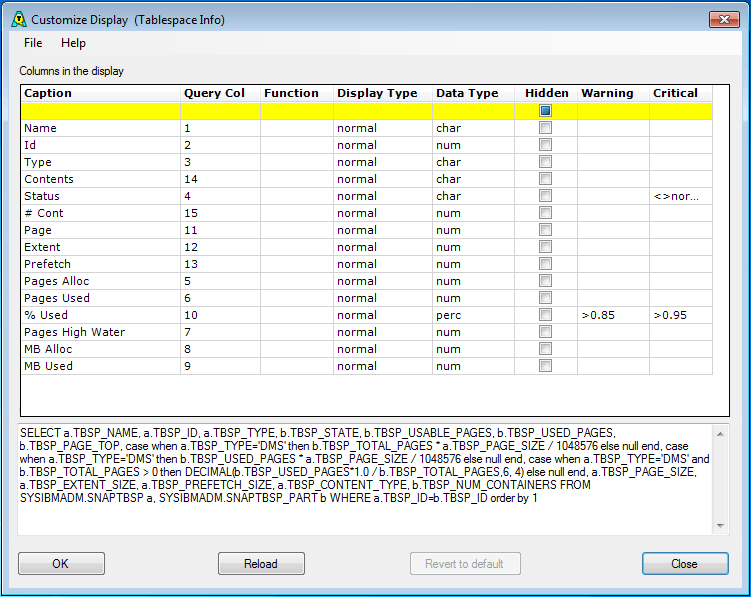Click Query Col value '14' for Contents

click(221, 179)
